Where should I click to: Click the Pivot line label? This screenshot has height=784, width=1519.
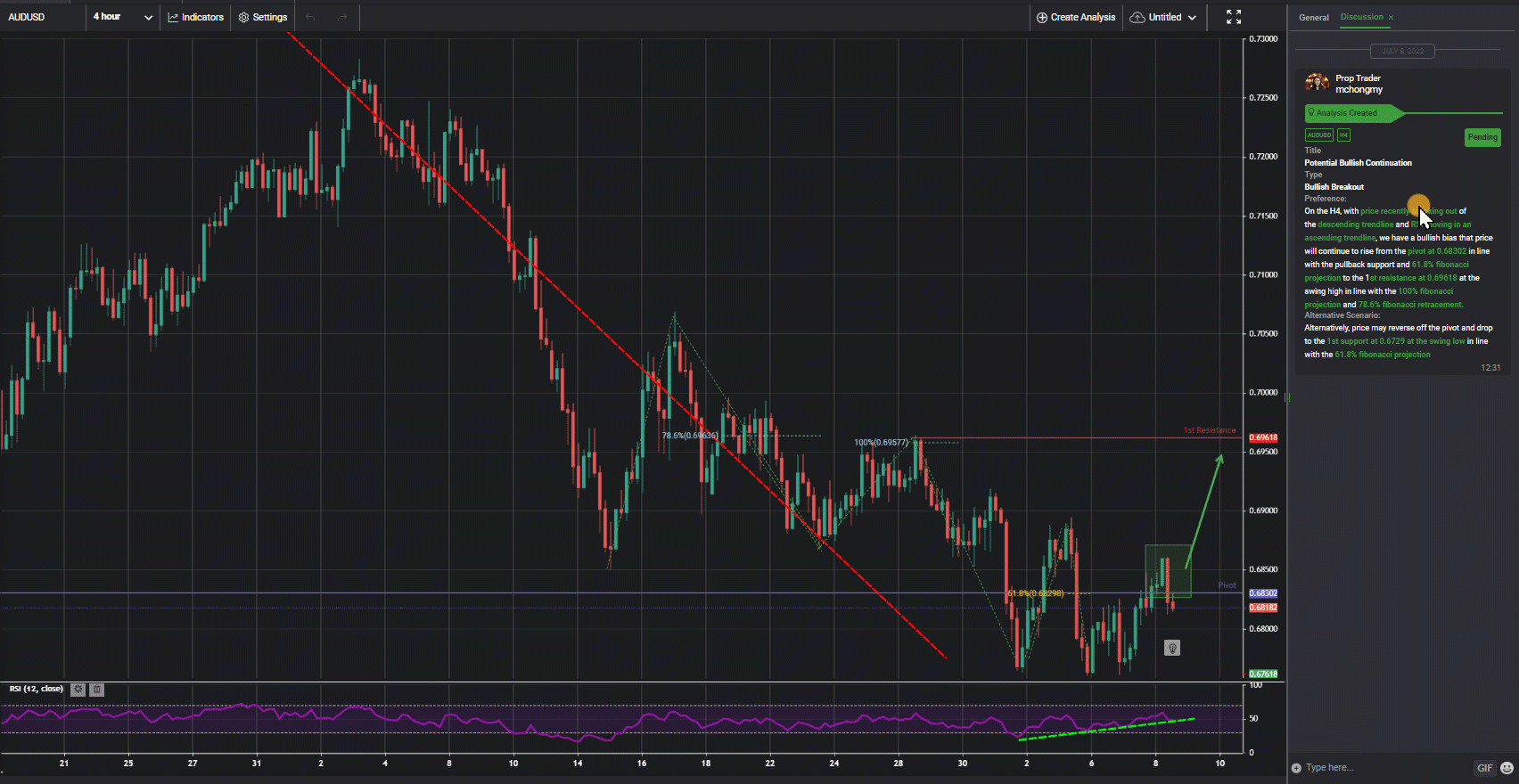[x=1228, y=585]
